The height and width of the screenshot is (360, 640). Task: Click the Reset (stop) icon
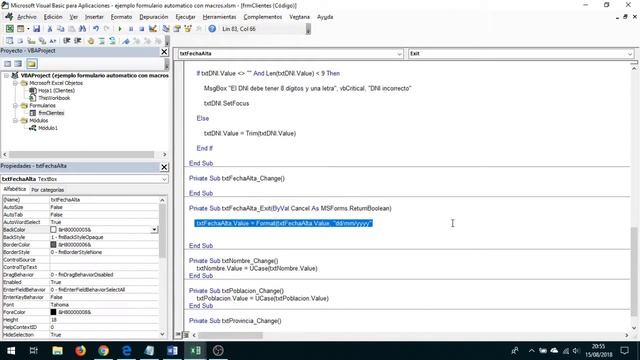click(142, 29)
